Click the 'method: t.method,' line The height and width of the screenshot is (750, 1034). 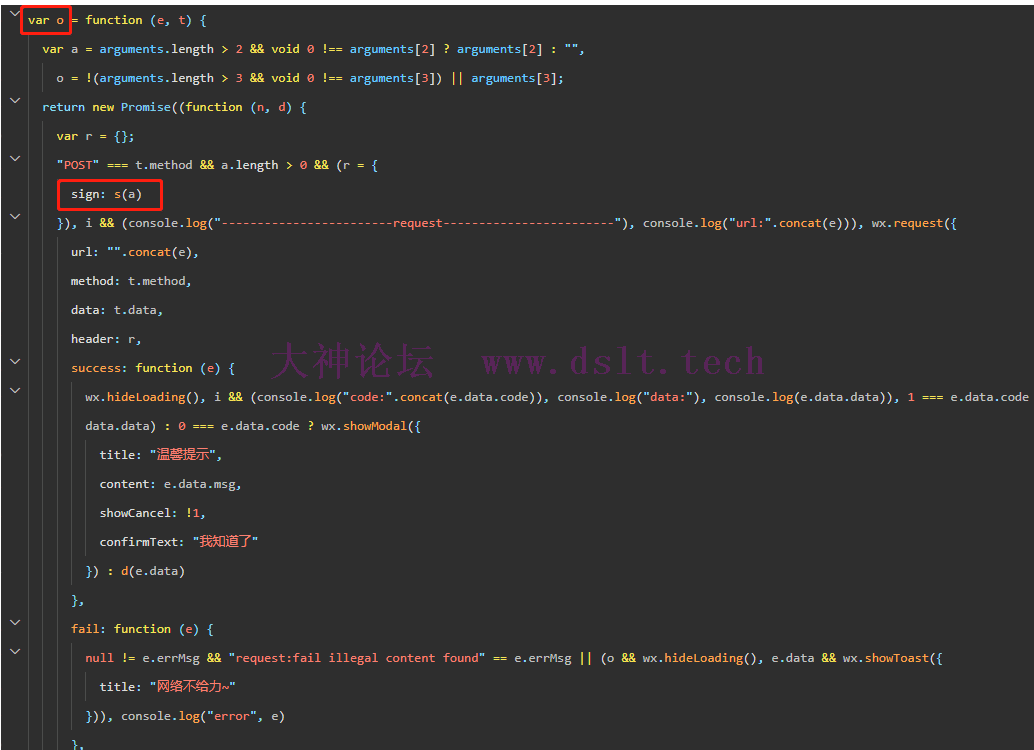click(130, 281)
